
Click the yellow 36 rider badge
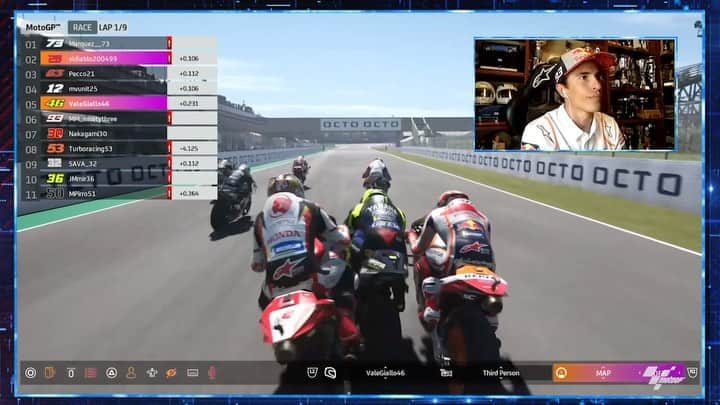(x=55, y=179)
